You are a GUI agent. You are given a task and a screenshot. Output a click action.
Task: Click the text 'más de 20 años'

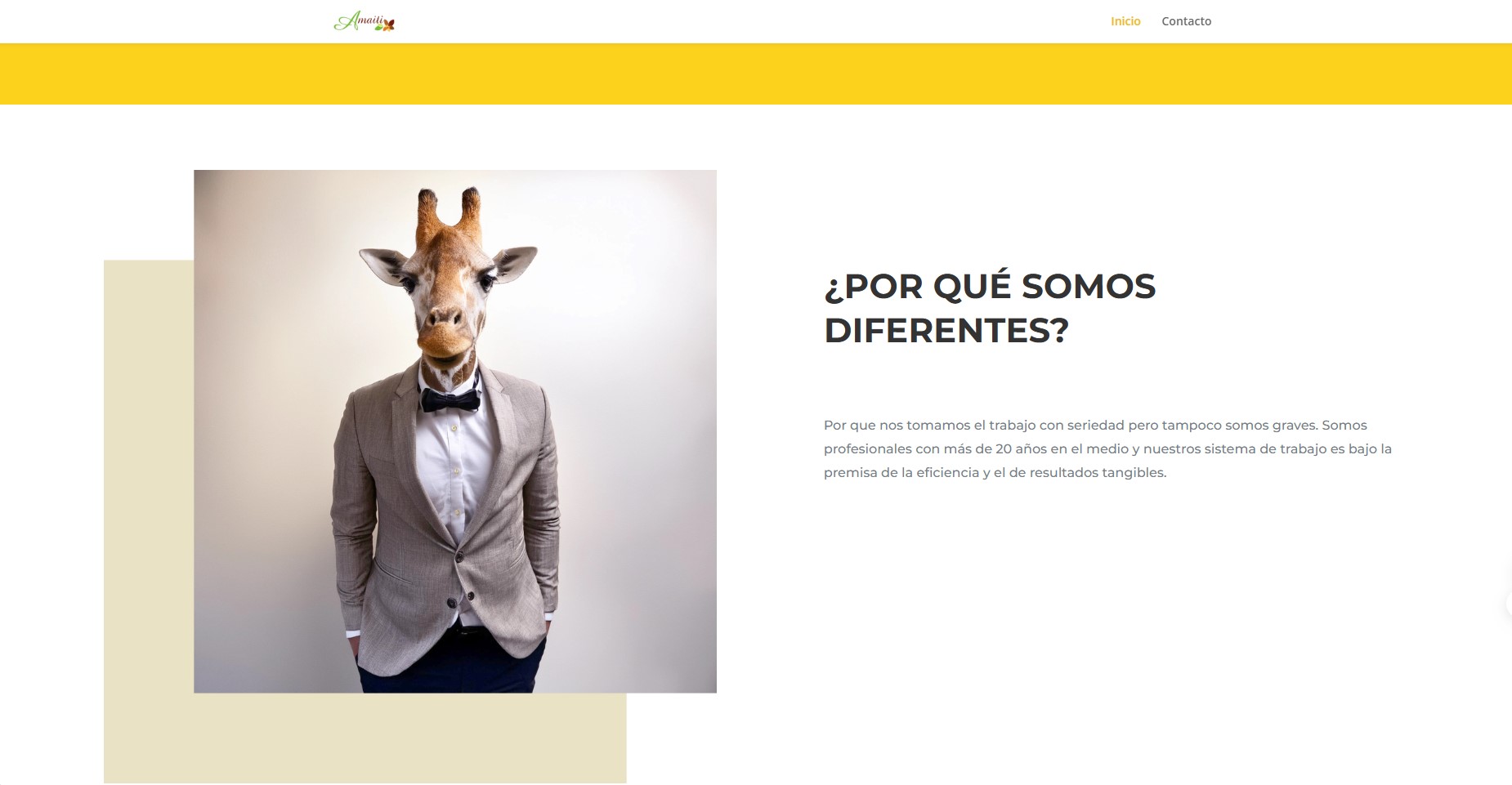[995, 448]
